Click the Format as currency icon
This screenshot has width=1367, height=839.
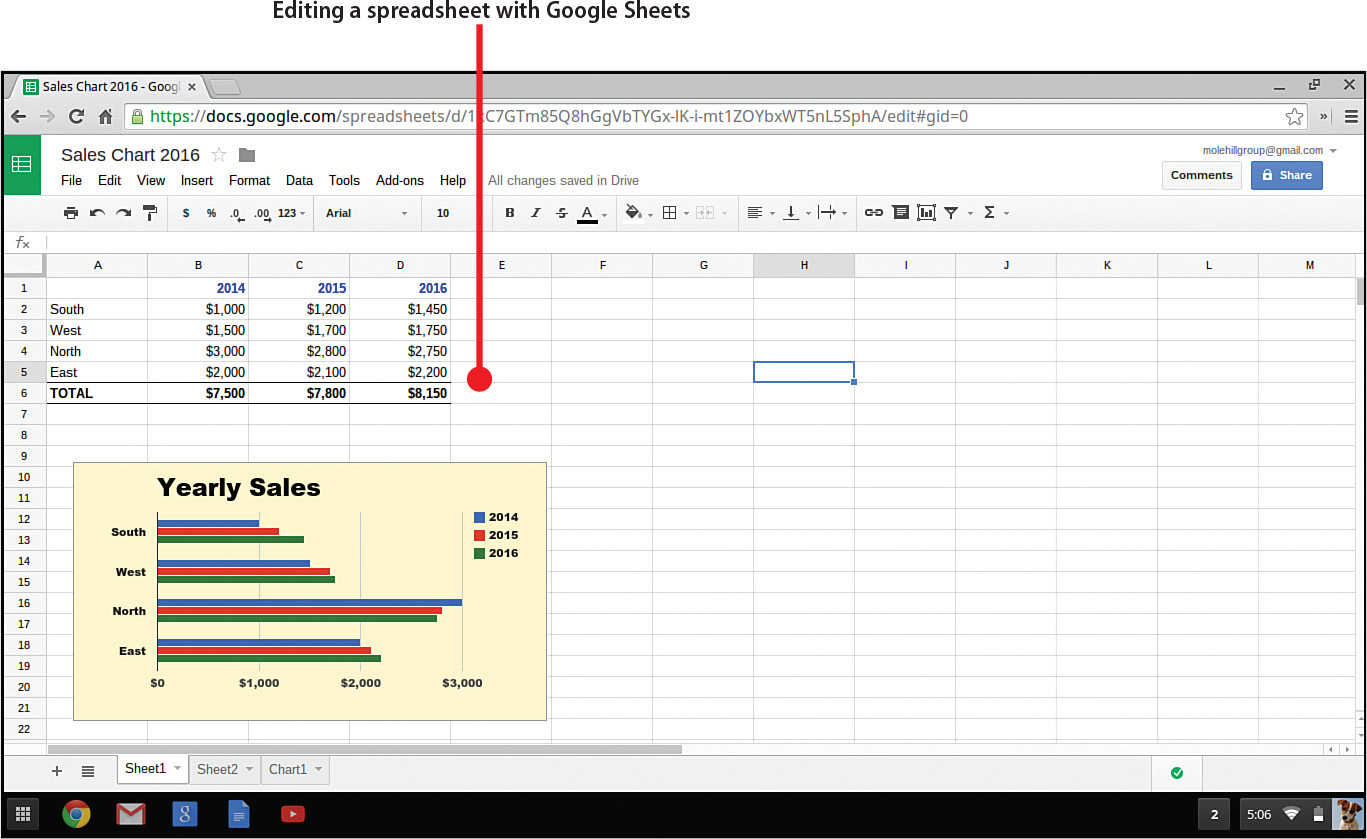click(x=185, y=212)
